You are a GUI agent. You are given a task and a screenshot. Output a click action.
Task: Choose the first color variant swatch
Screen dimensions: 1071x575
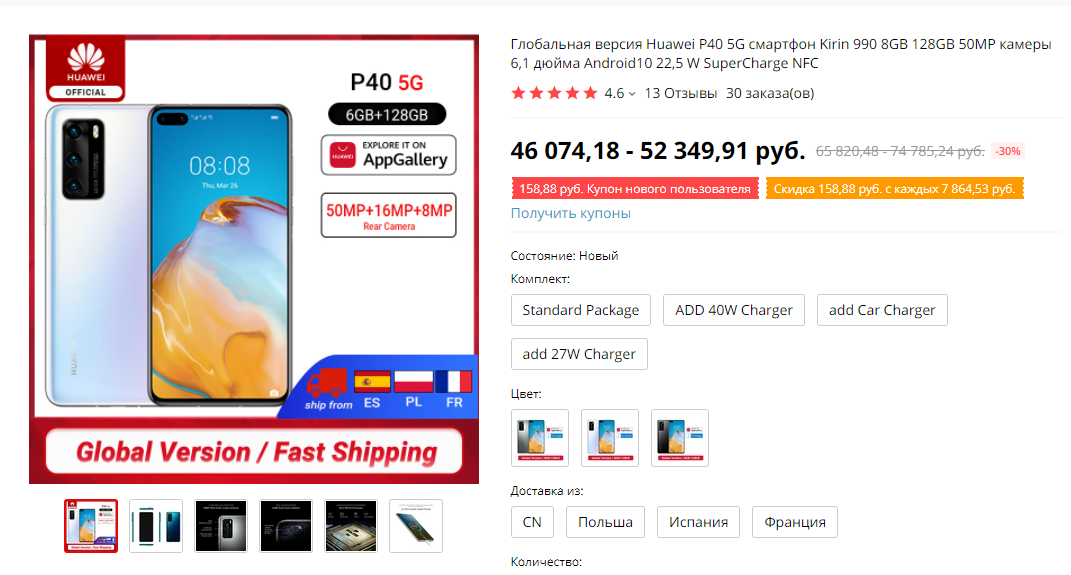[540, 438]
